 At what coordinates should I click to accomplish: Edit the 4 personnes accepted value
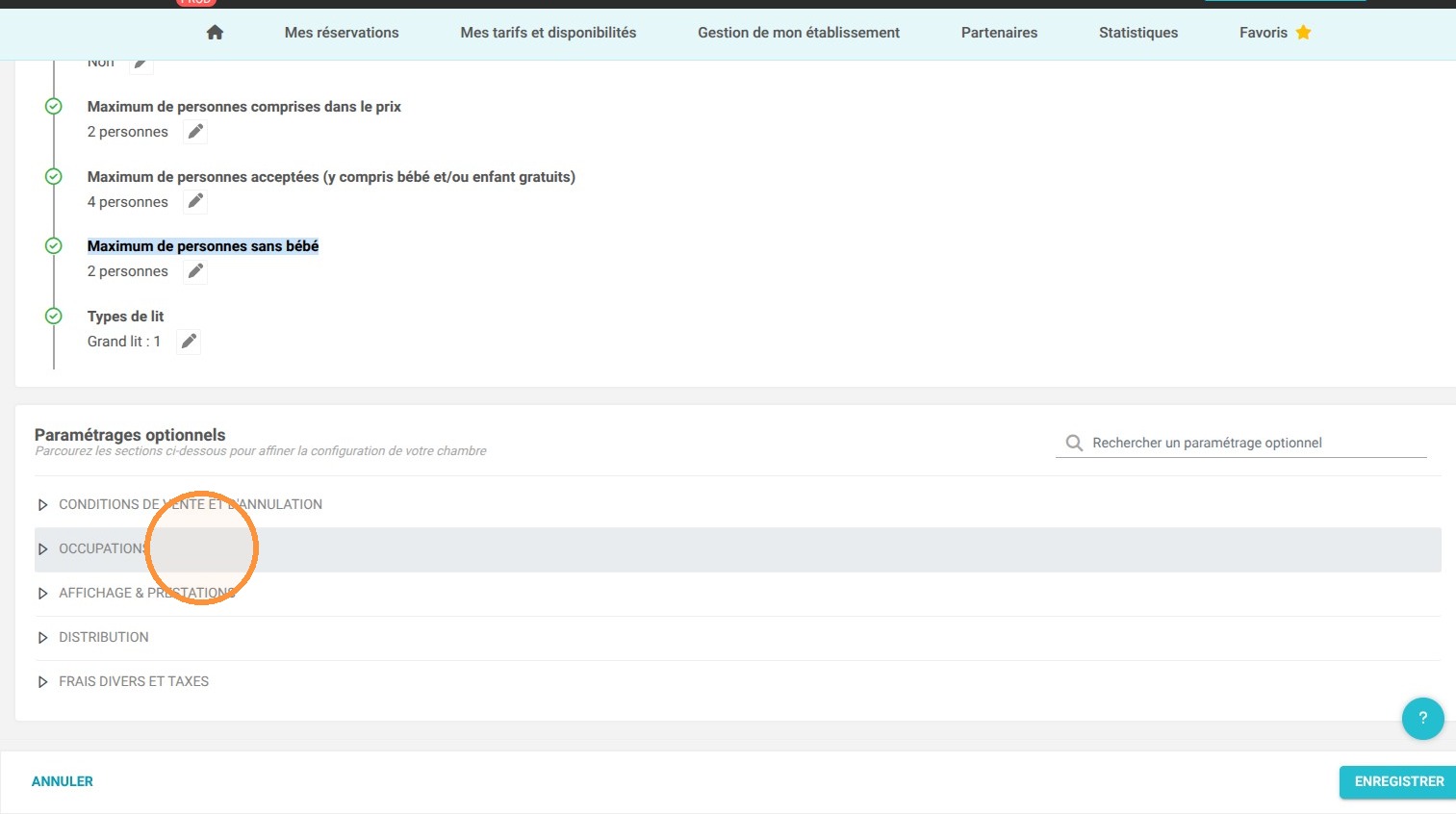click(x=195, y=201)
